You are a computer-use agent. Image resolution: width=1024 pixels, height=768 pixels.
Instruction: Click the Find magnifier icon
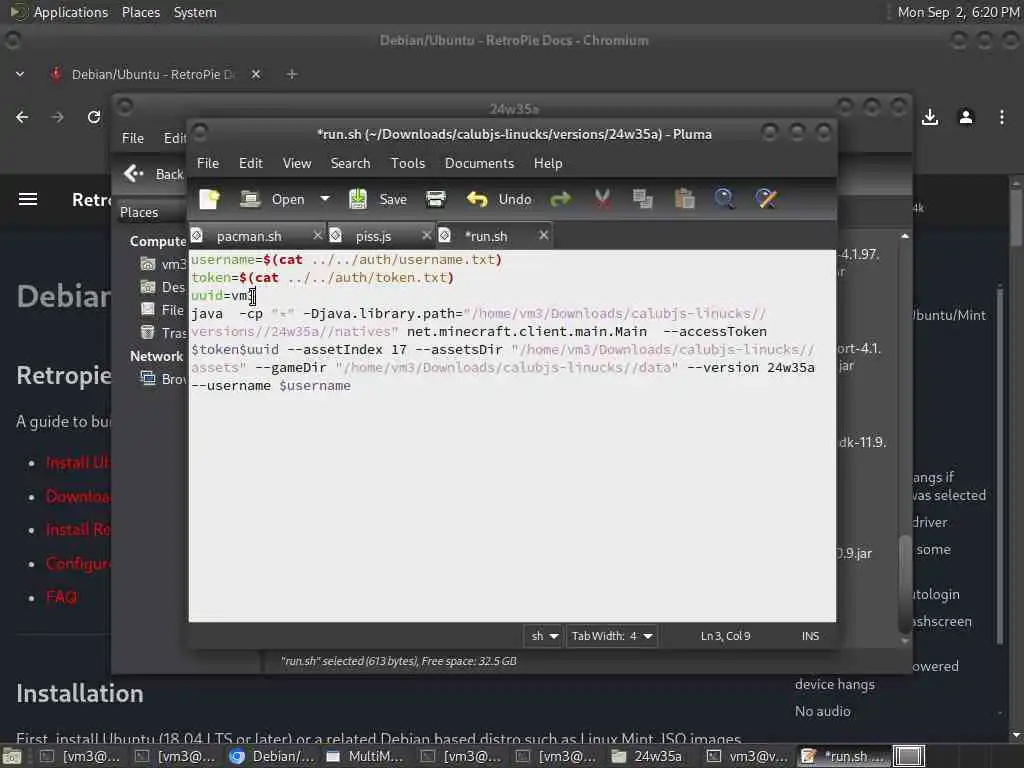coord(724,199)
